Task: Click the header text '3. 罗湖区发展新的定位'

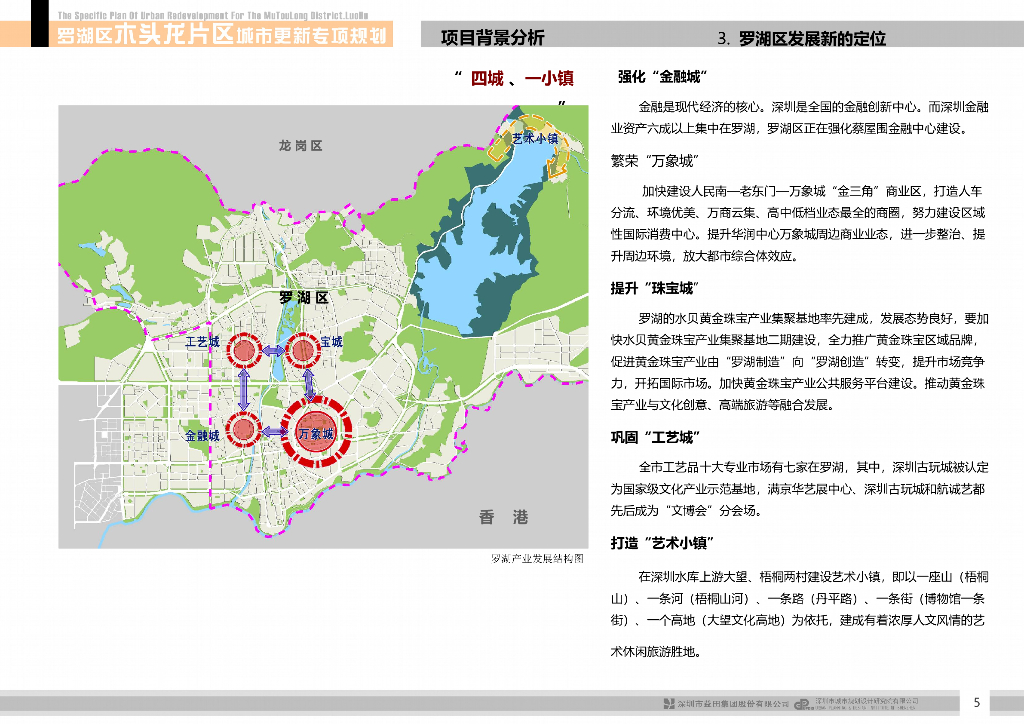Action: (x=801, y=39)
